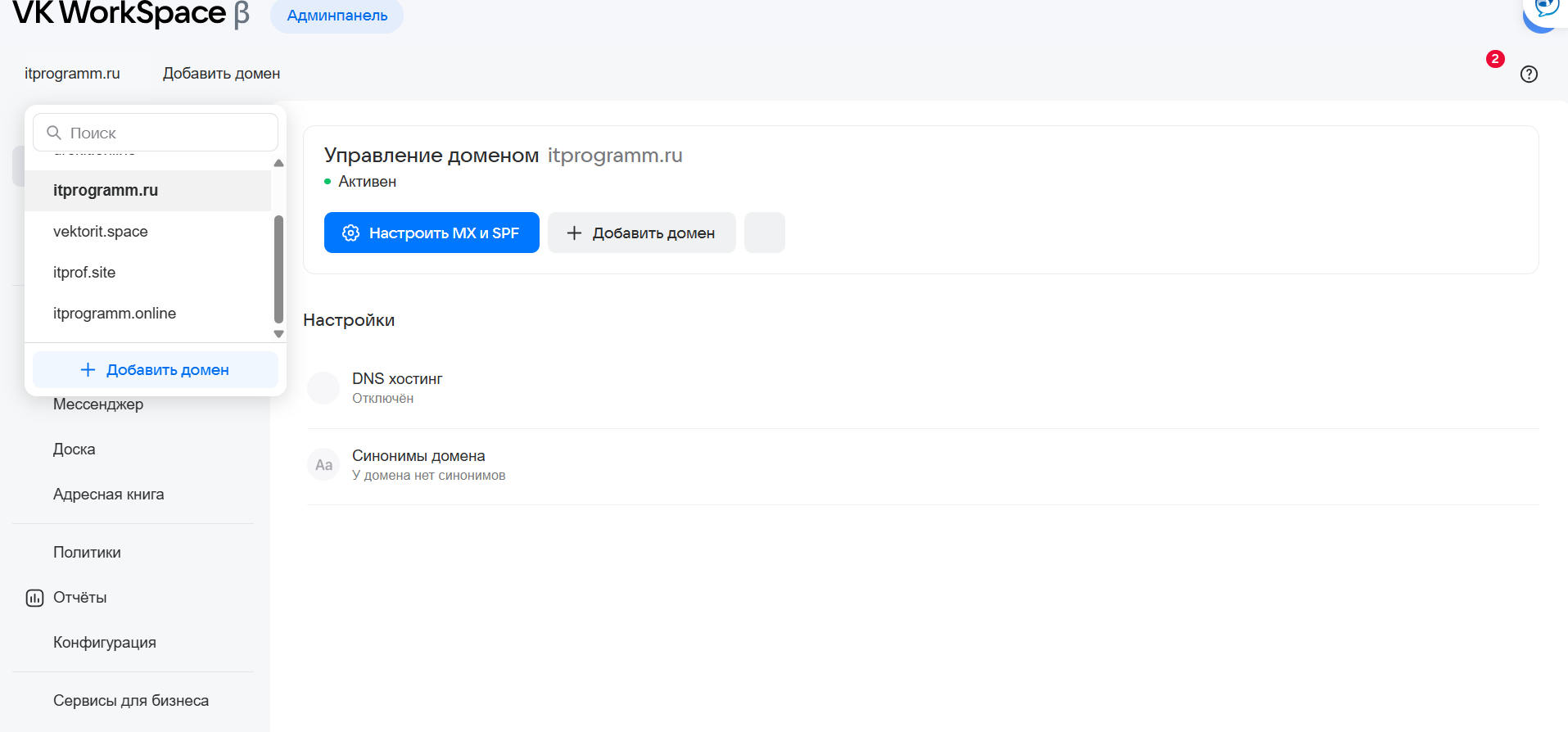Click the Настроить MX и SPF button
The image size is (1568, 732).
click(x=432, y=233)
